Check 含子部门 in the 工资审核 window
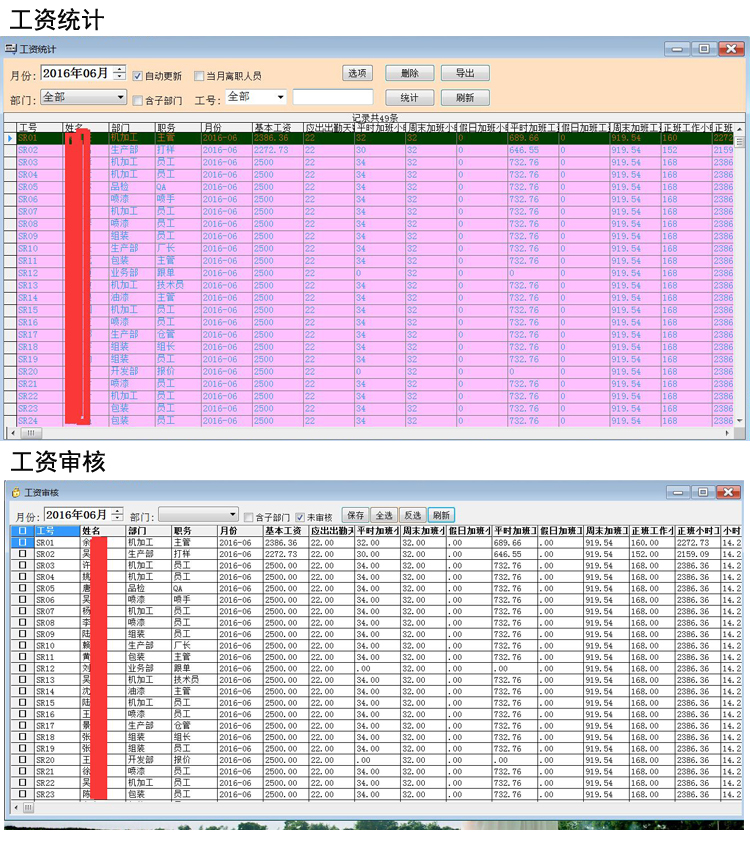Viewport: 750px width, 850px height. tap(249, 517)
